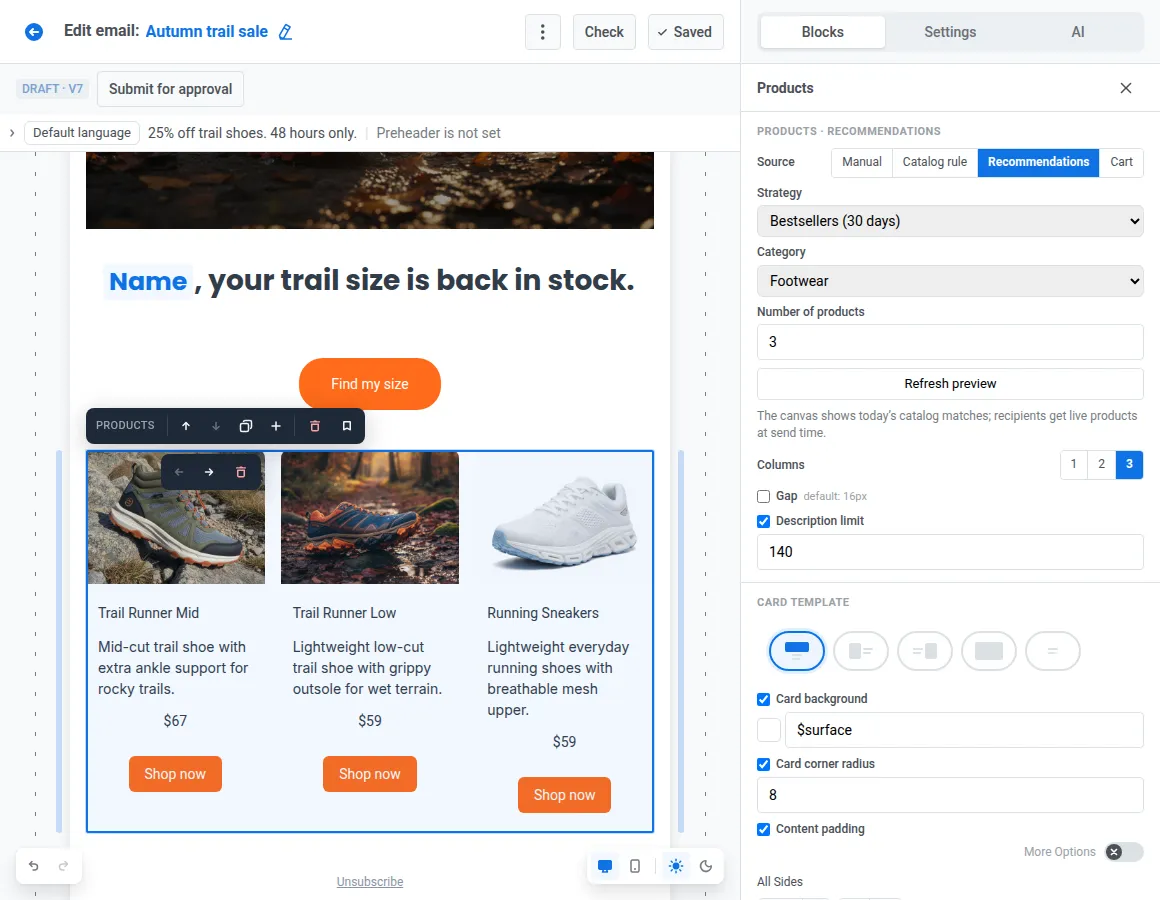Viewport: 1160px width, 900px height.
Task: Go back using the blue arrow icon
Action: [34, 32]
